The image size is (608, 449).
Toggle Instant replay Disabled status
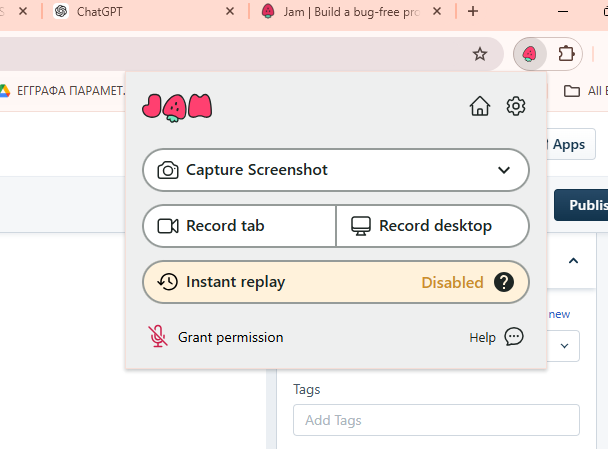click(x=452, y=282)
